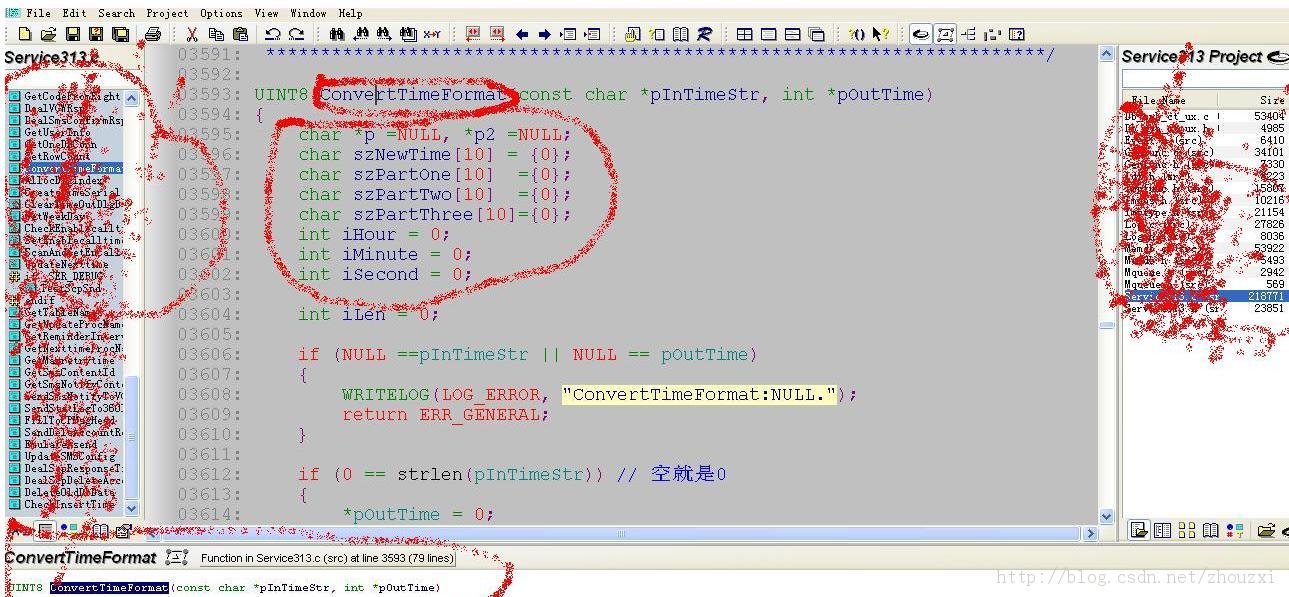This screenshot has width=1289, height=597.
Task: Go forward with blue right arrow
Action: click(x=544, y=34)
